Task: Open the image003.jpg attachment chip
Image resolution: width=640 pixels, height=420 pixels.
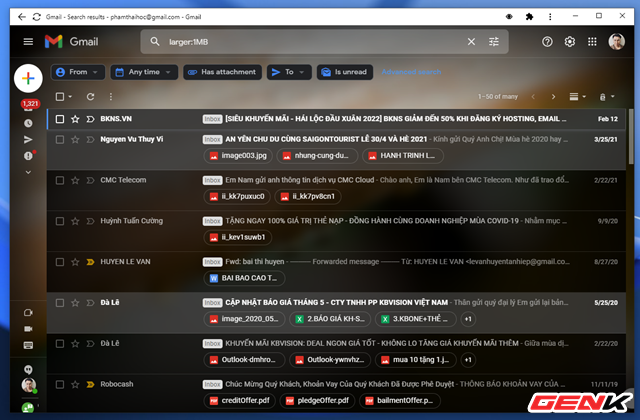Action: tap(238, 156)
